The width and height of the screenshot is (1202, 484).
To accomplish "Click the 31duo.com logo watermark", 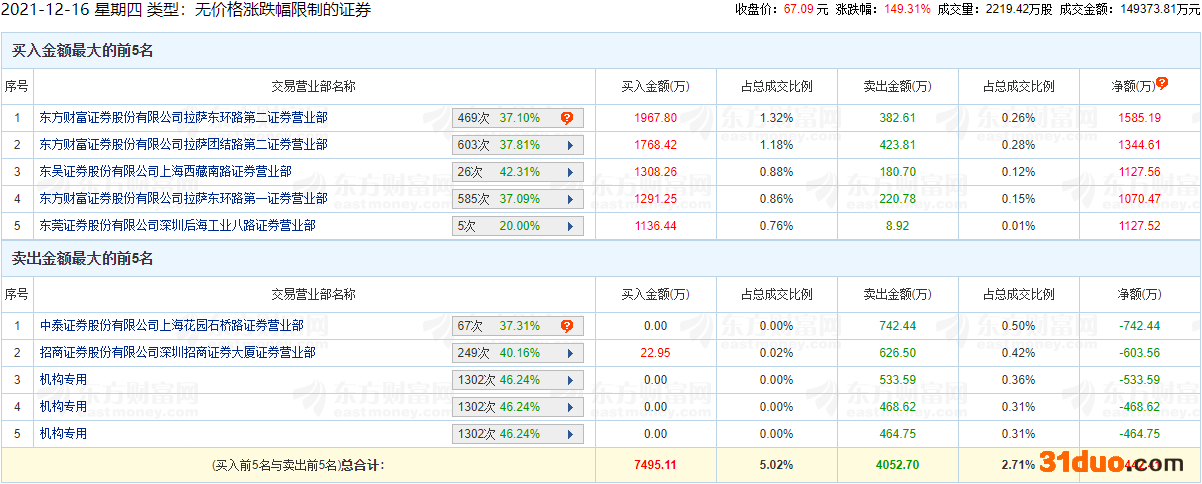I will (x=1114, y=462).
